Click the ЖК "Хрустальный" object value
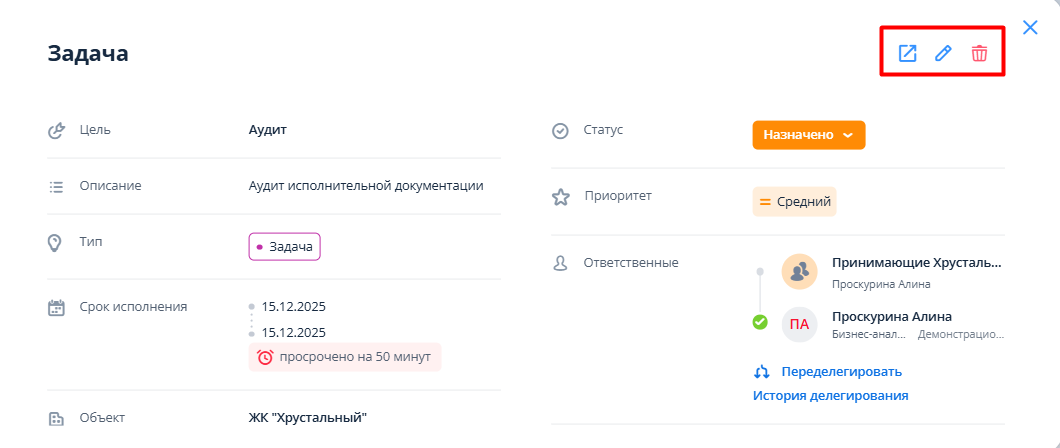The image size is (1060, 448). pos(307,417)
